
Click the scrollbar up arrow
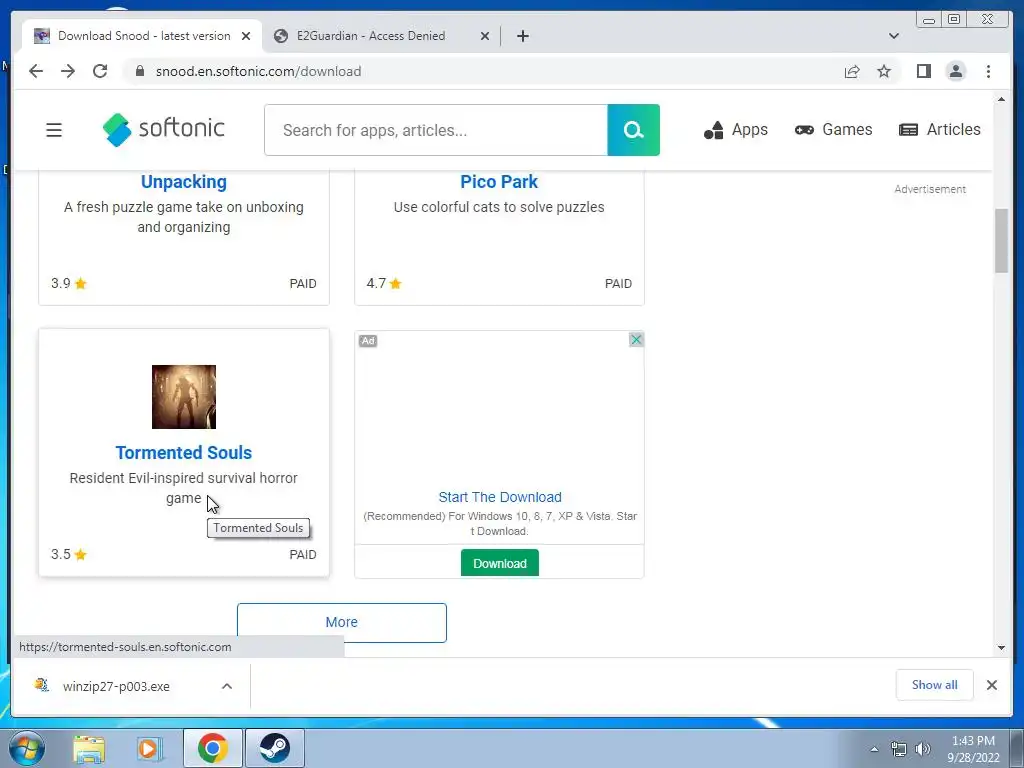click(x=1001, y=99)
